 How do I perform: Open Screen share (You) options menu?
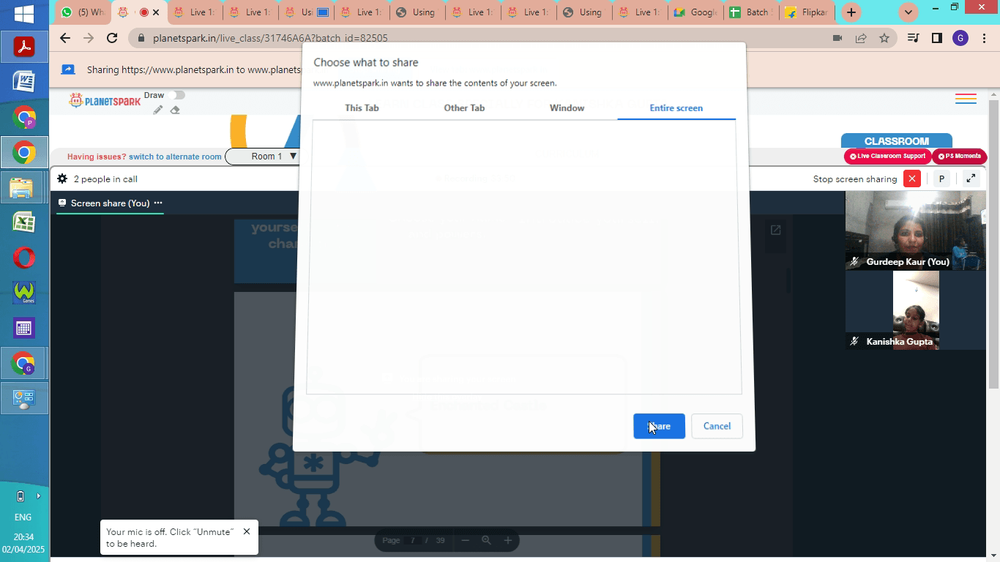(x=158, y=203)
